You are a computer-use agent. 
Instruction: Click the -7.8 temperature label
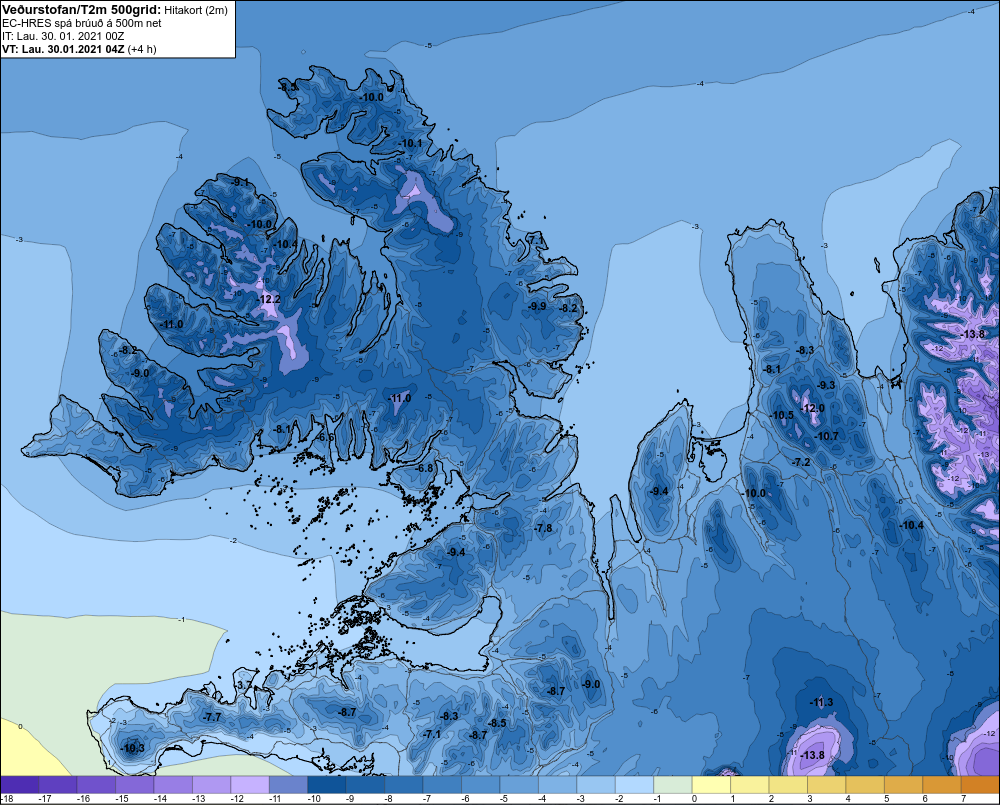click(x=544, y=528)
